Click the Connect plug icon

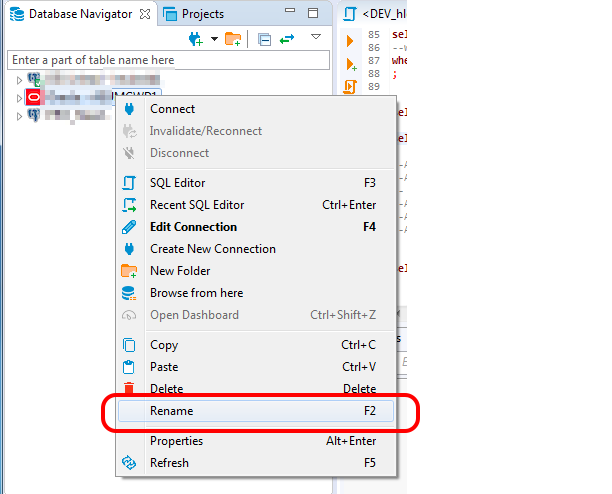129,109
